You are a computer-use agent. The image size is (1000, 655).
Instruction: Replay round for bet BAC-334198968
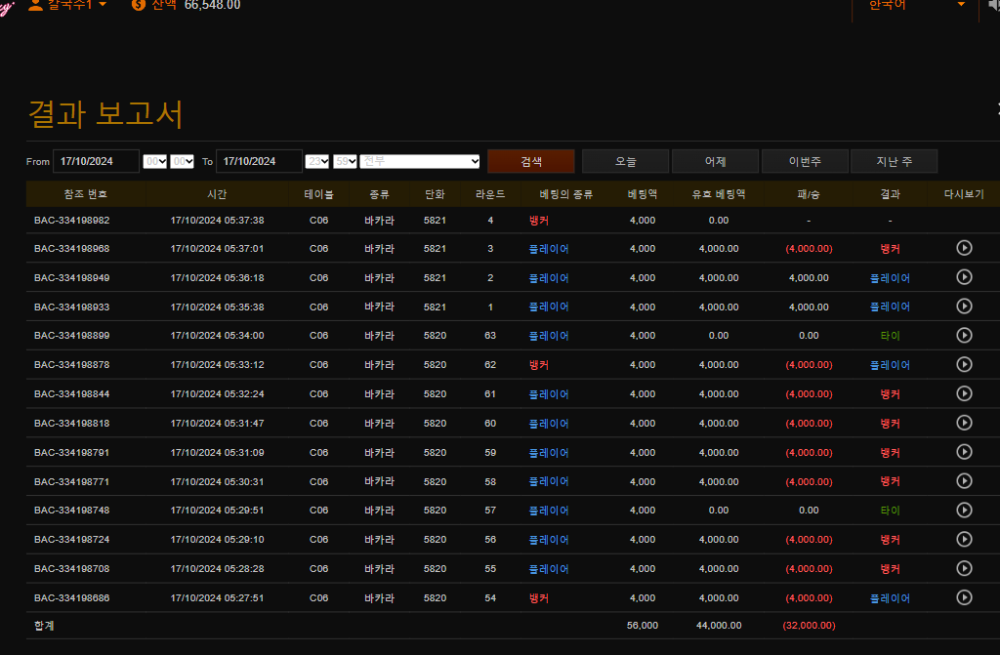[x=964, y=248]
